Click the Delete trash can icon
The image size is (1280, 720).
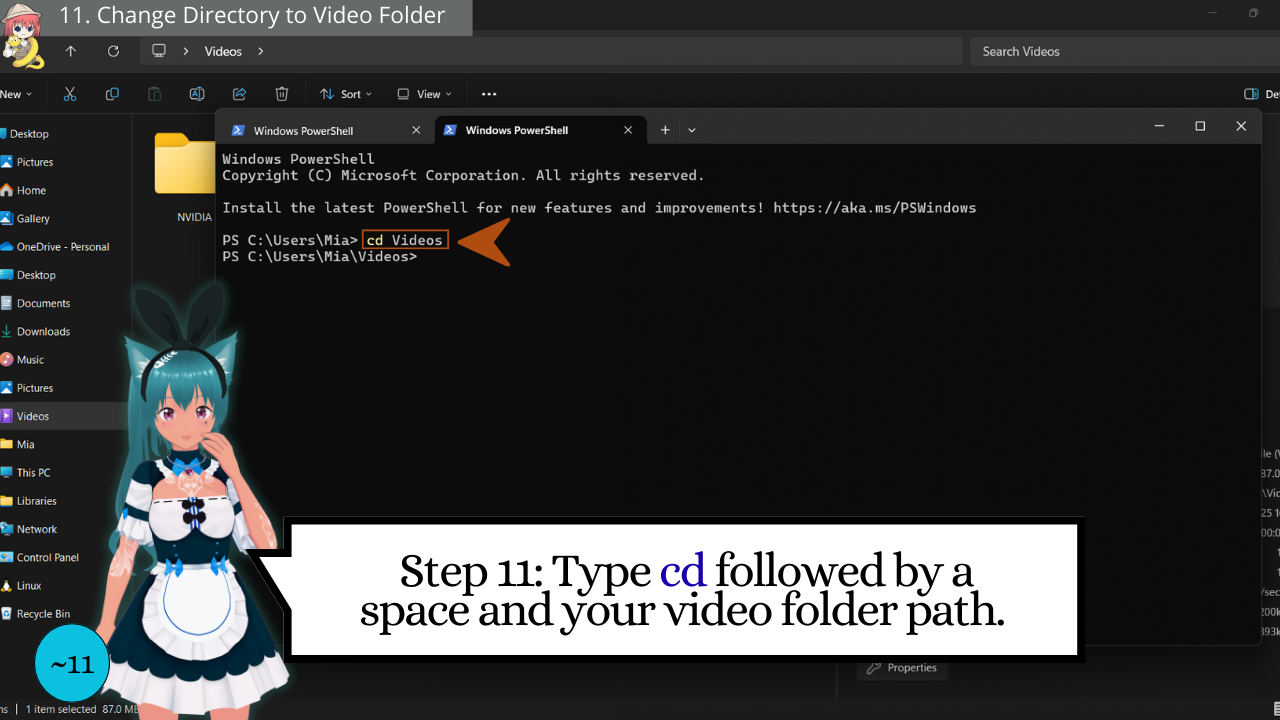282,94
